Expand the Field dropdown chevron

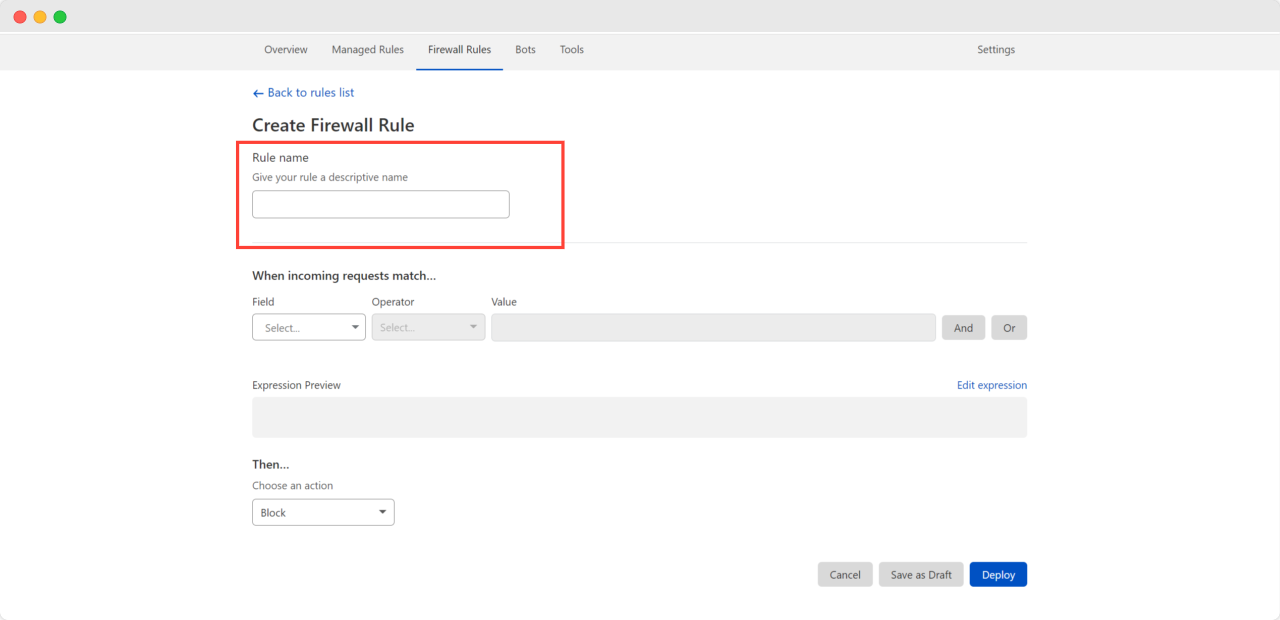[x=355, y=327]
